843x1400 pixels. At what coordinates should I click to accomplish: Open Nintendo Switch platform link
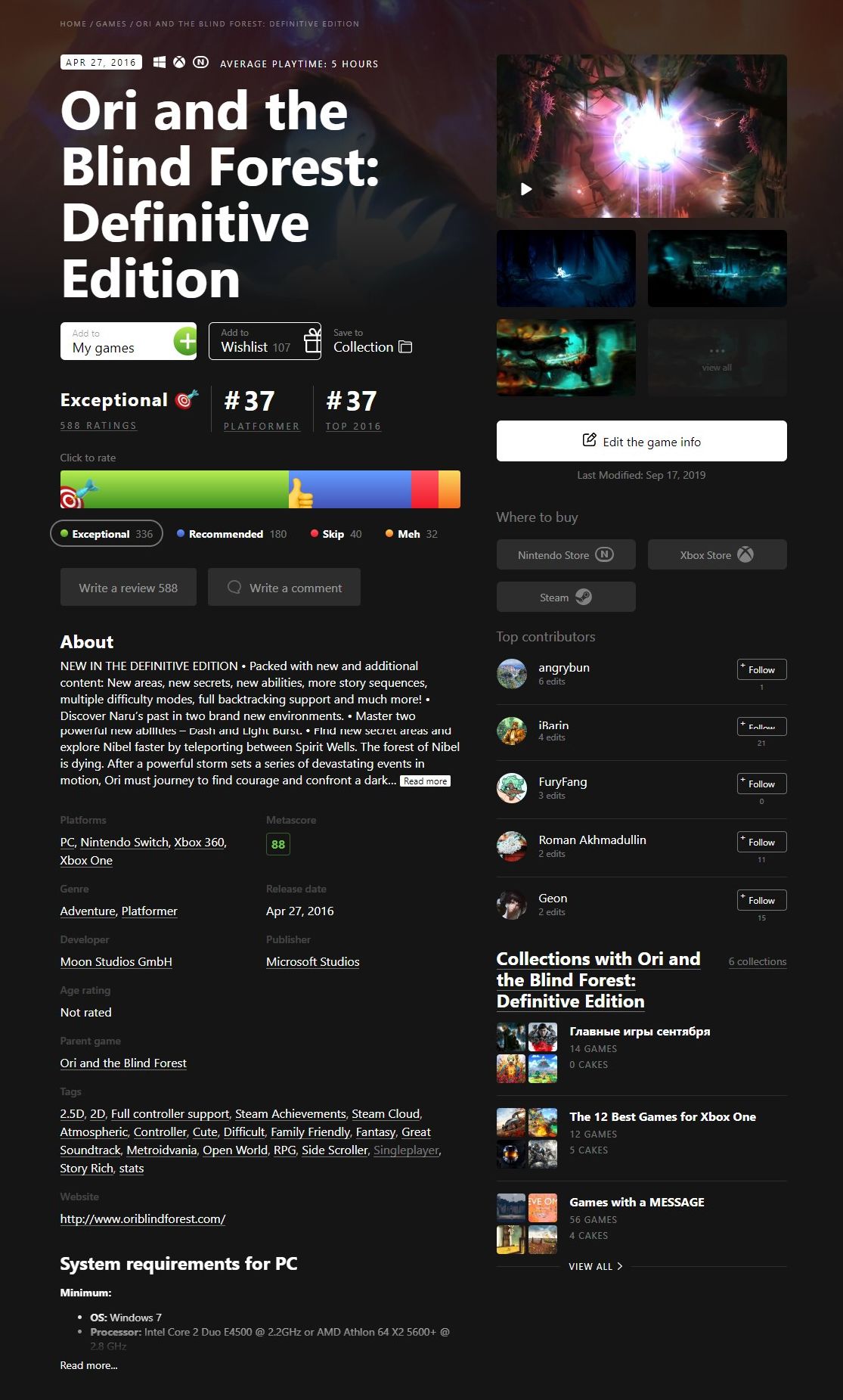(x=124, y=842)
